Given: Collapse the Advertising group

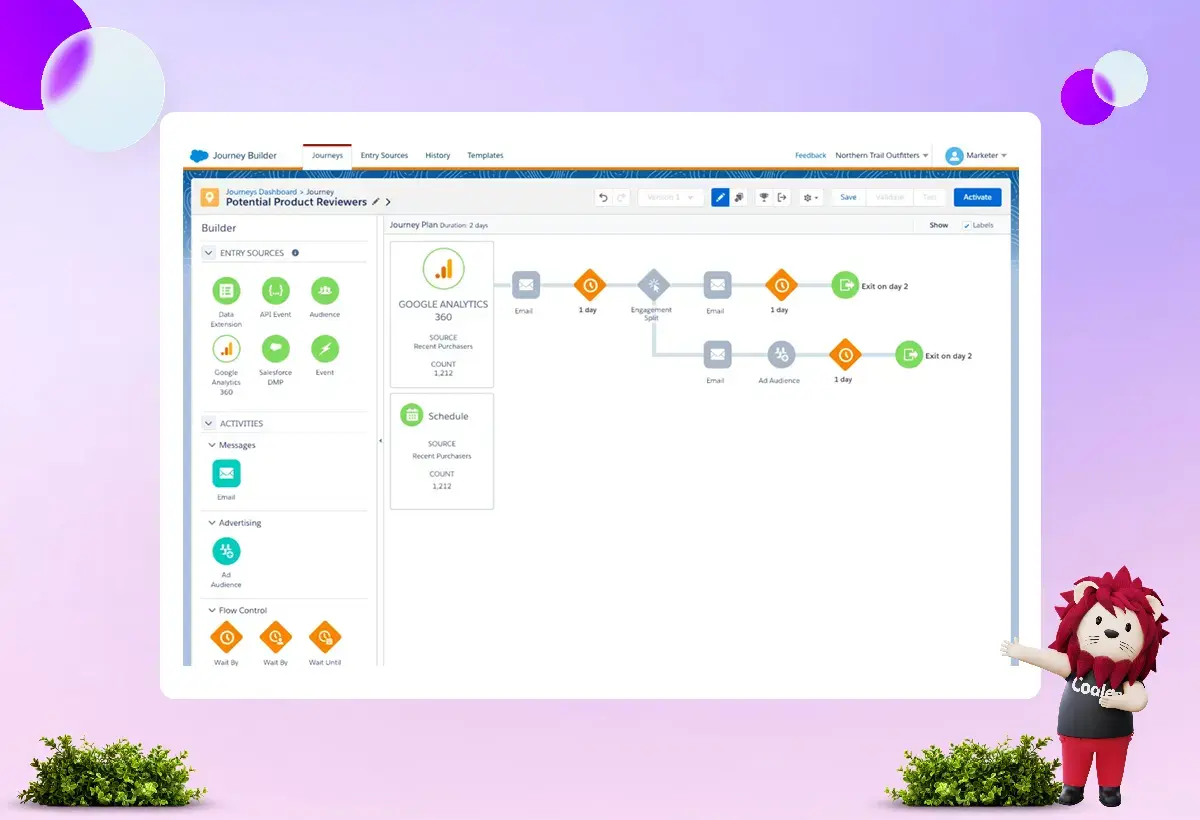Looking at the screenshot, I should (212, 523).
